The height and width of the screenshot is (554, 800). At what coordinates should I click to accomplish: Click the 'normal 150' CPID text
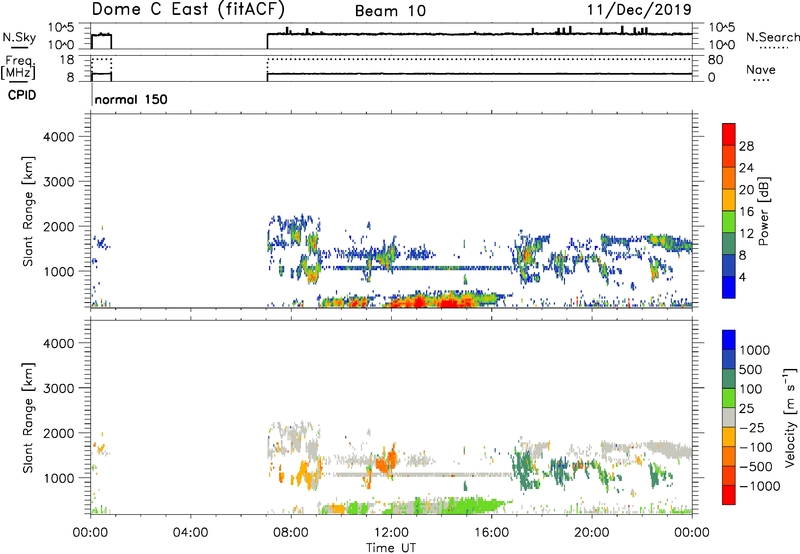[x=131, y=99]
